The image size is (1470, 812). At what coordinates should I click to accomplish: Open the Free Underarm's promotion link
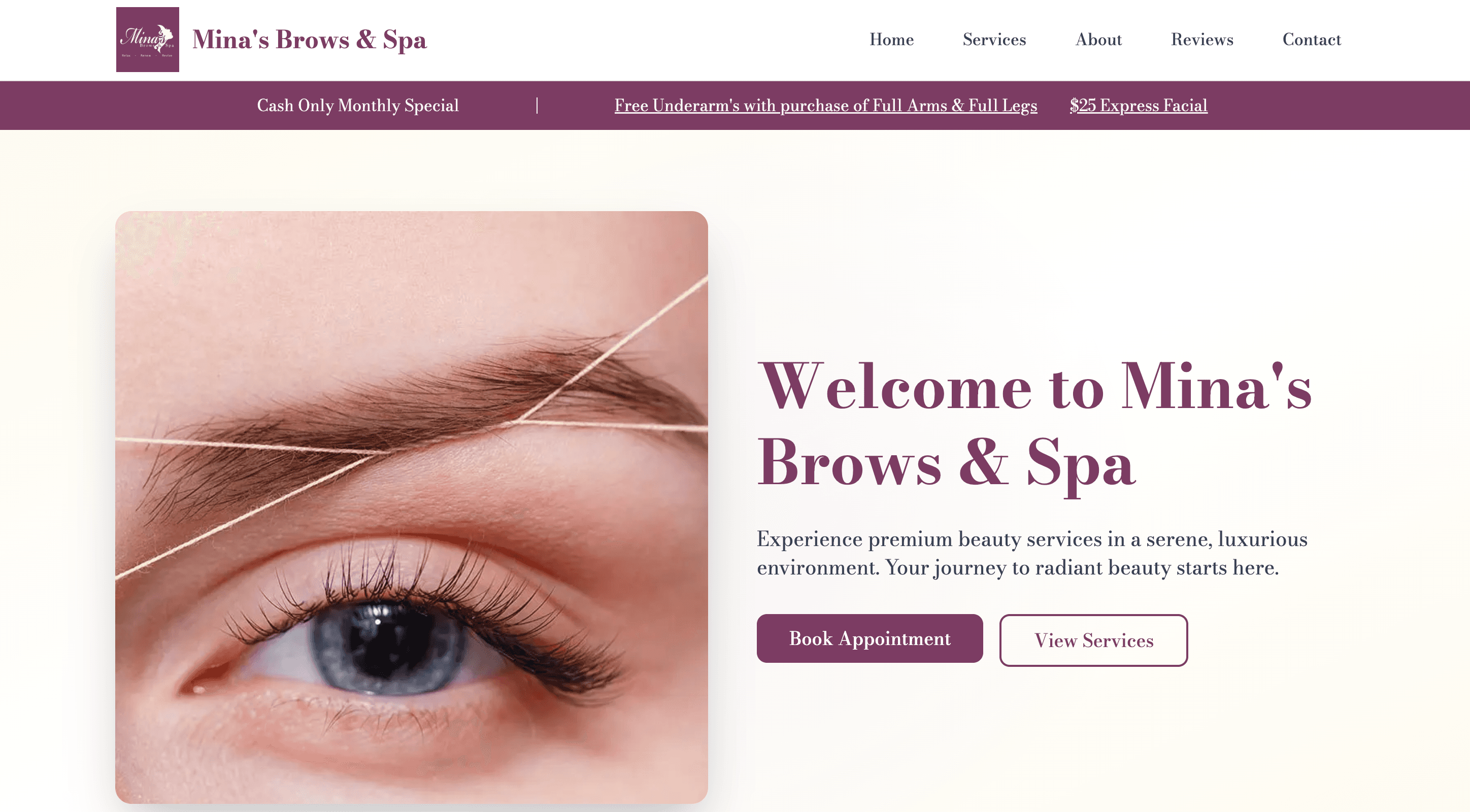826,106
